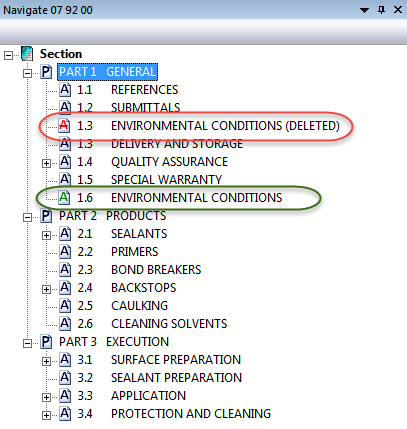Click the article icon beside 1.2 SUBMITTALS
The height and width of the screenshot is (429, 407).
pos(65,107)
